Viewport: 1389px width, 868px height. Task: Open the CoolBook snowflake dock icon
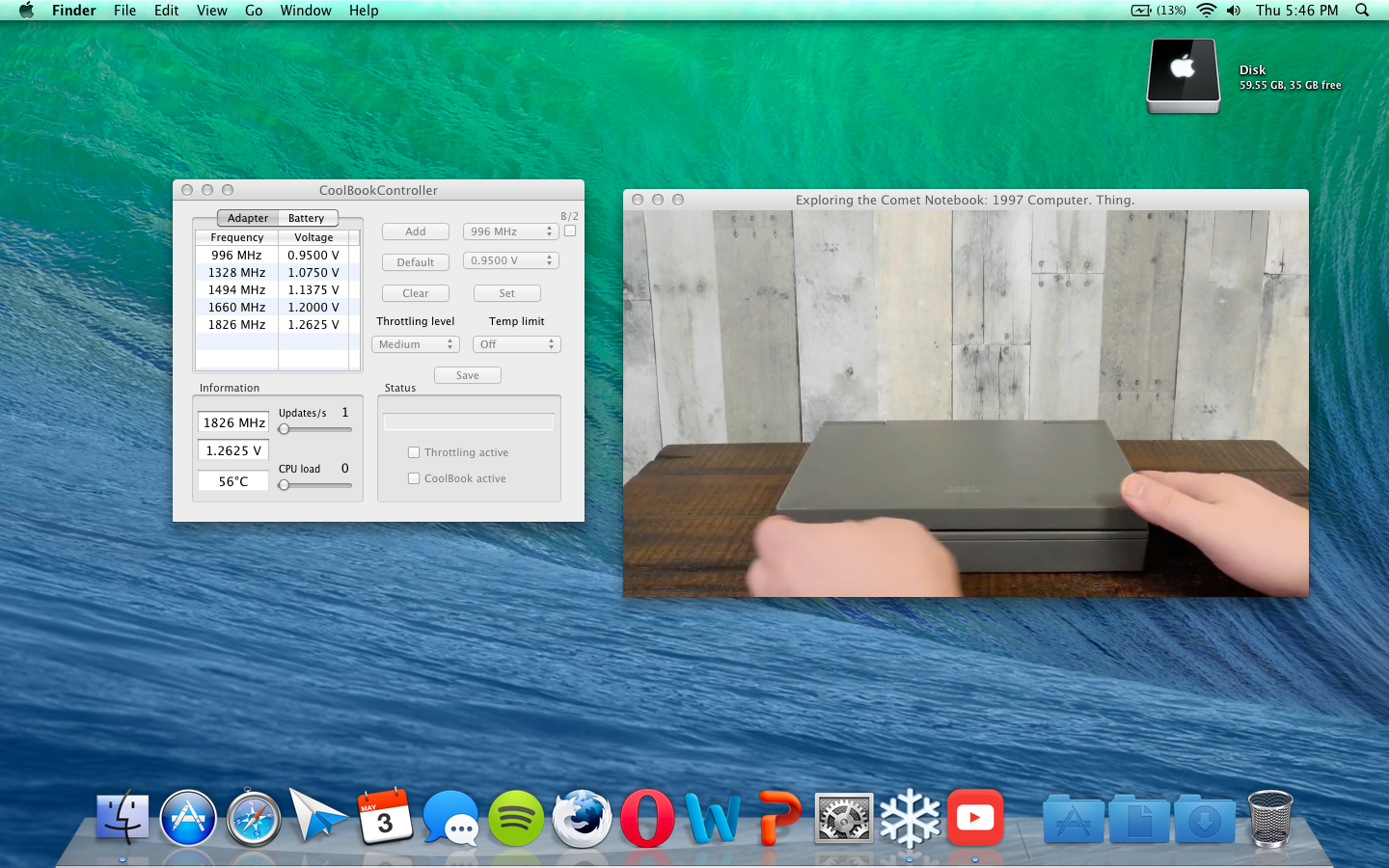click(909, 819)
